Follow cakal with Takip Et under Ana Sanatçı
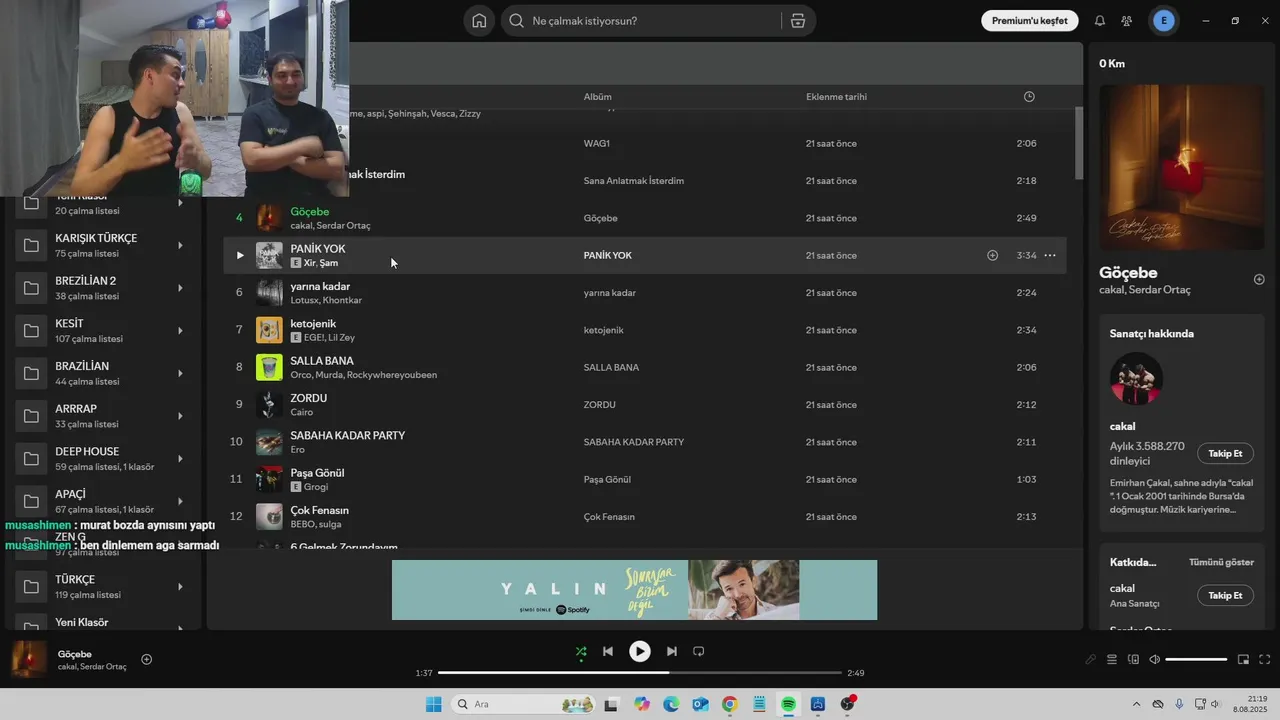1280x720 pixels. 1225,595
